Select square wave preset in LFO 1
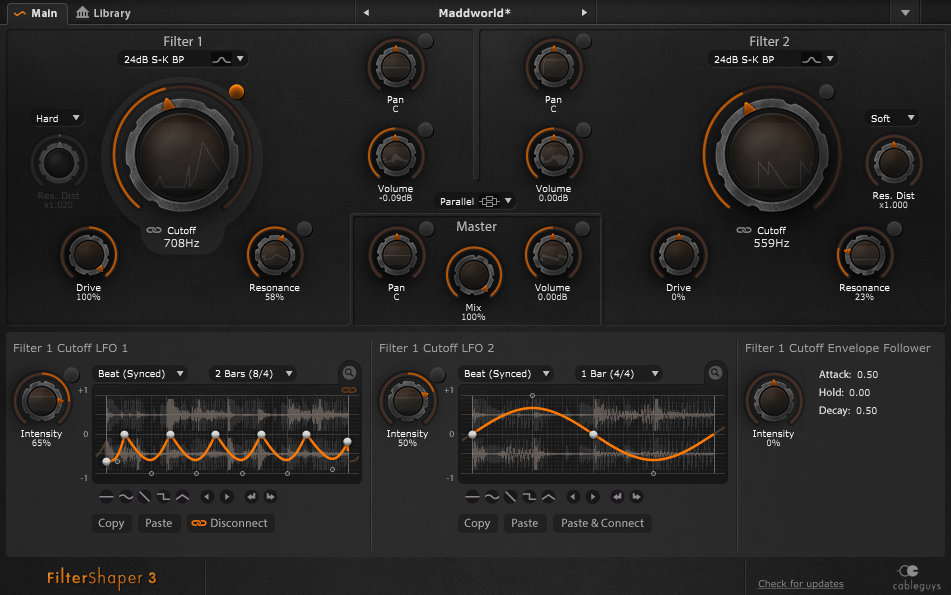The image size is (951, 595). click(163, 497)
